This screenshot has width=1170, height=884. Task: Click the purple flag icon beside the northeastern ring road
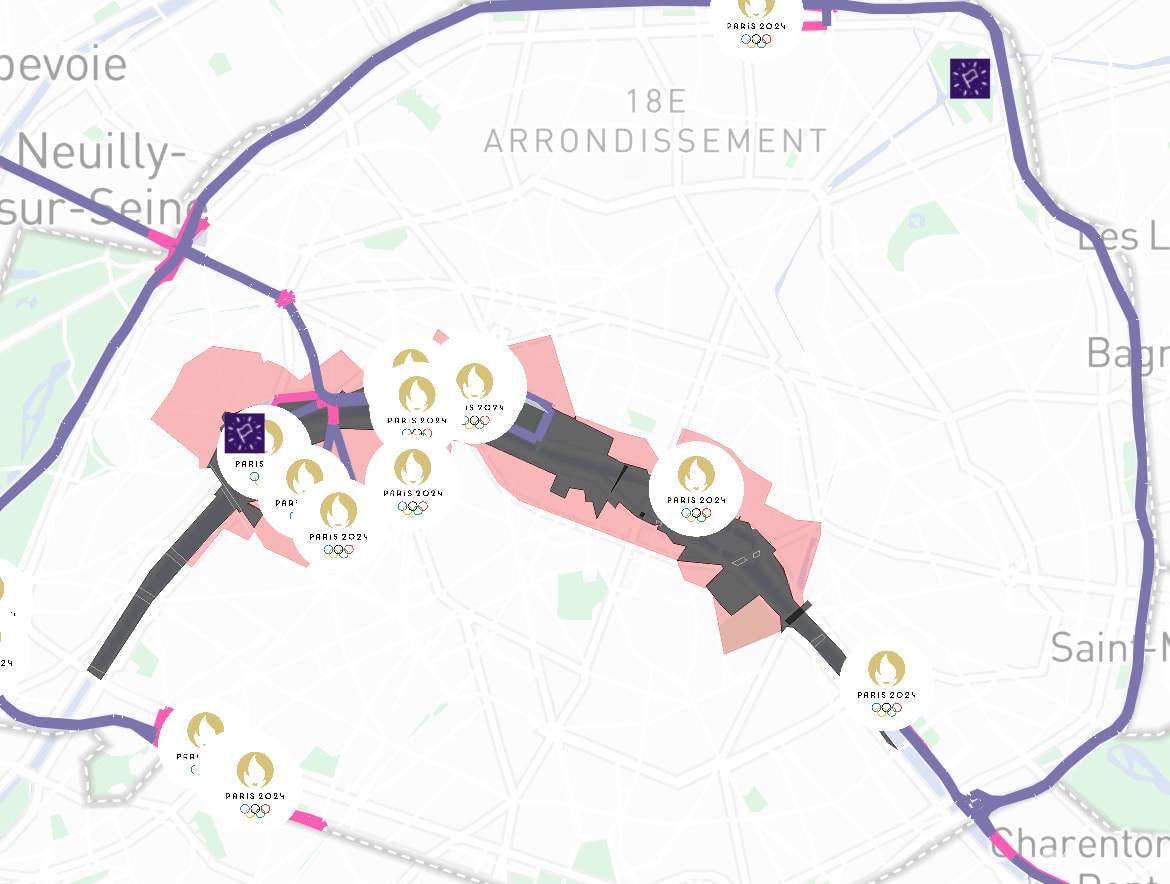pos(969,78)
